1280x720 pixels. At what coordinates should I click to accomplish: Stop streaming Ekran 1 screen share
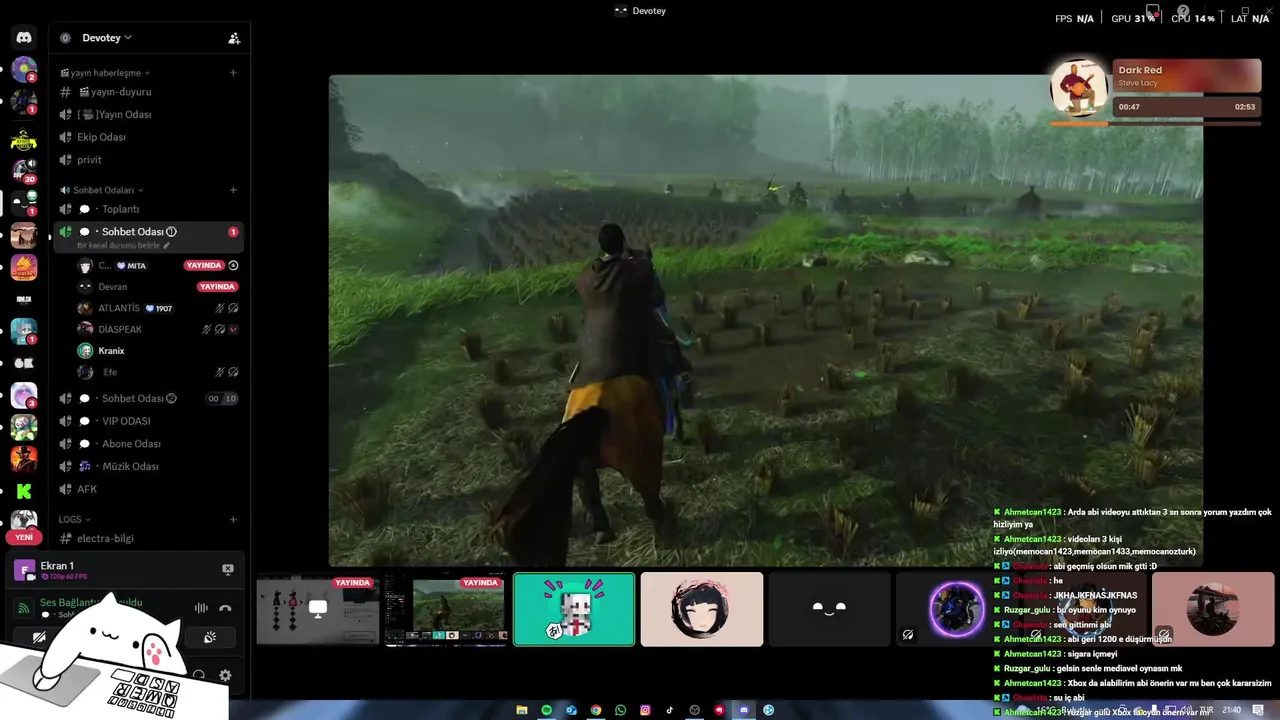[228, 569]
